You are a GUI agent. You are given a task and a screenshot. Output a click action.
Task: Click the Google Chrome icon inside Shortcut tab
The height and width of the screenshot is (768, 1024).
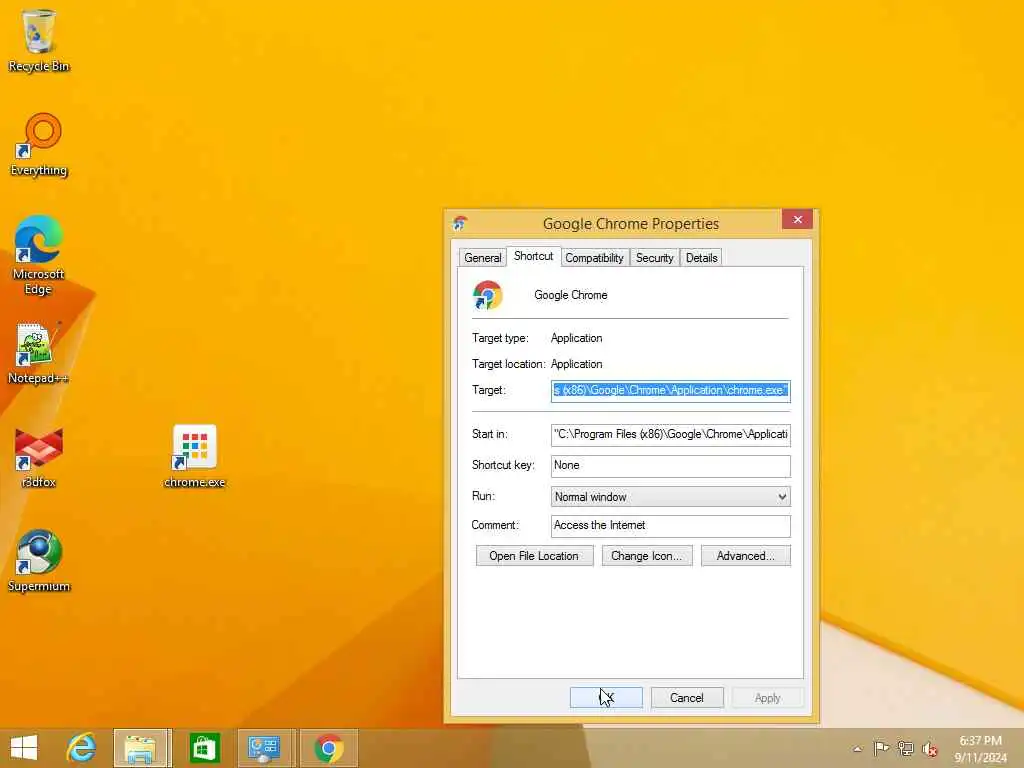click(487, 295)
